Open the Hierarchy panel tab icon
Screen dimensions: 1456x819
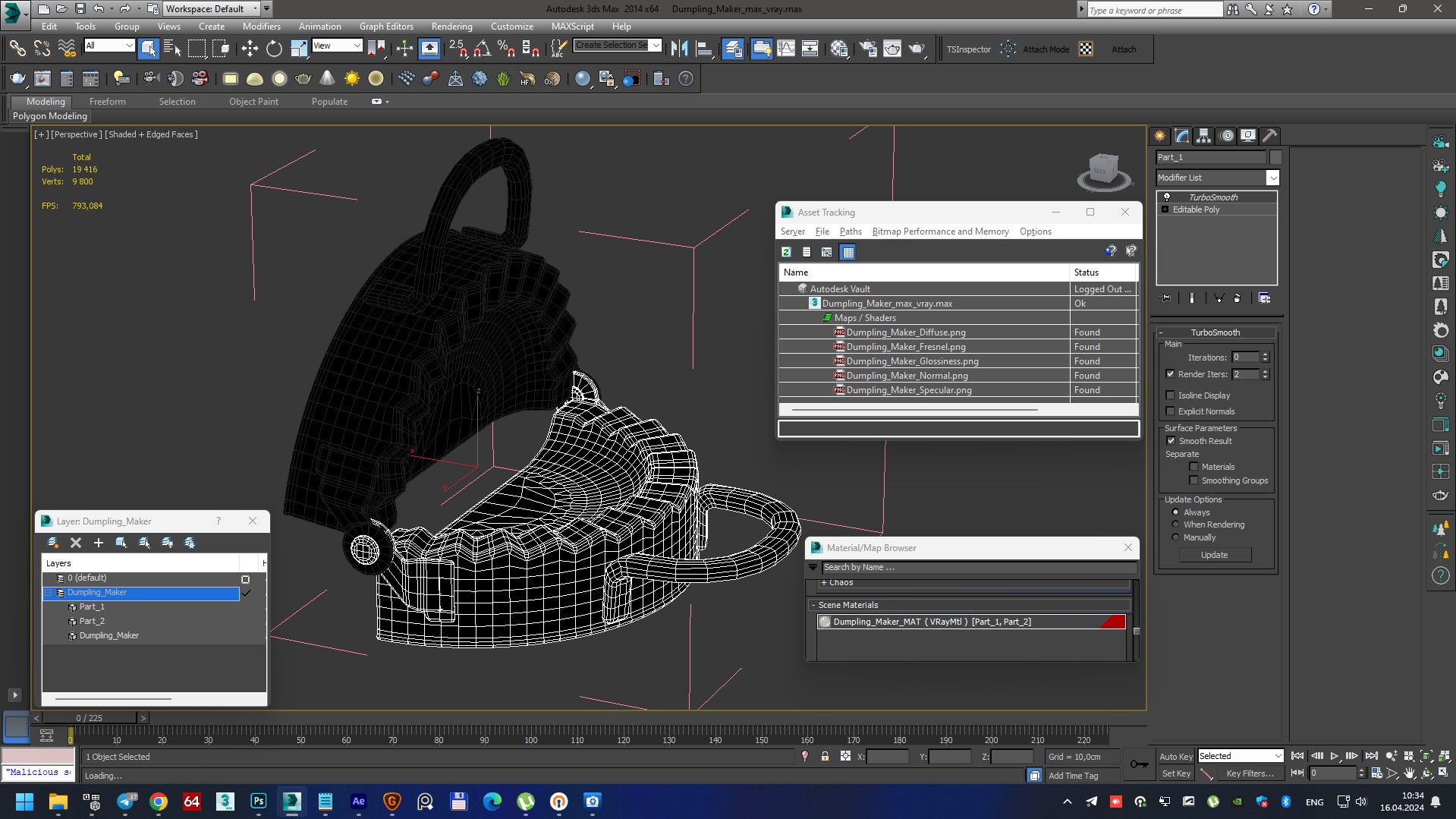(x=1203, y=136)
